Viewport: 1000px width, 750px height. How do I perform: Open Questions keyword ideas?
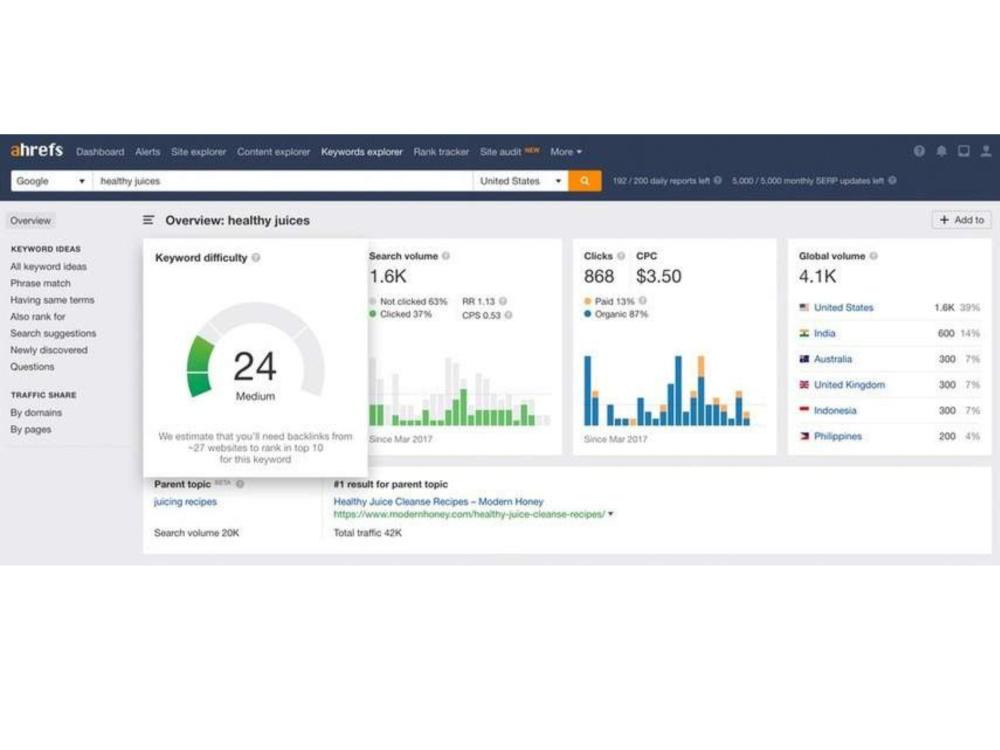point(32,367)
